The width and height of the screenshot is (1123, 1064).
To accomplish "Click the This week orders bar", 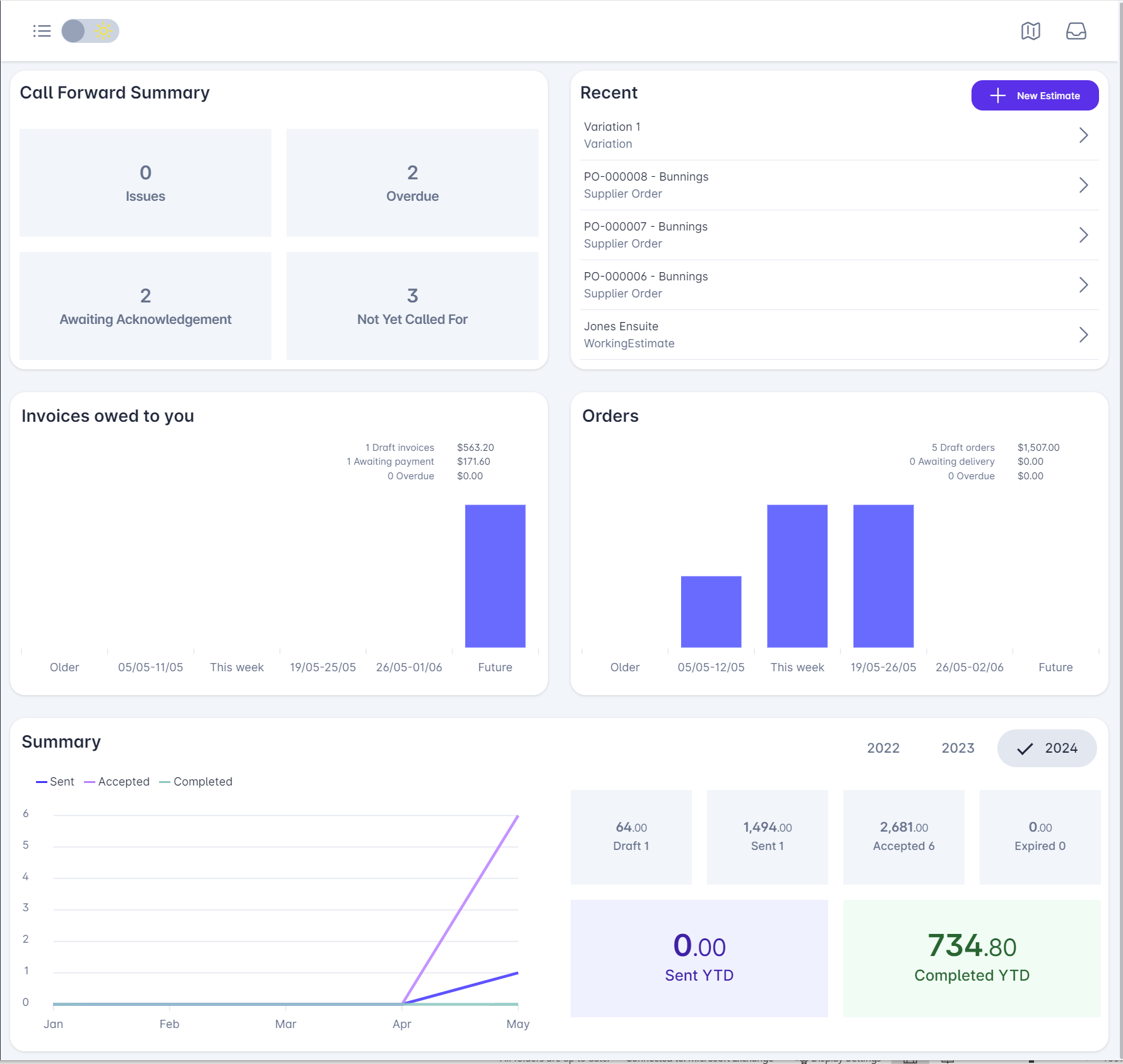I will (797, 576).
